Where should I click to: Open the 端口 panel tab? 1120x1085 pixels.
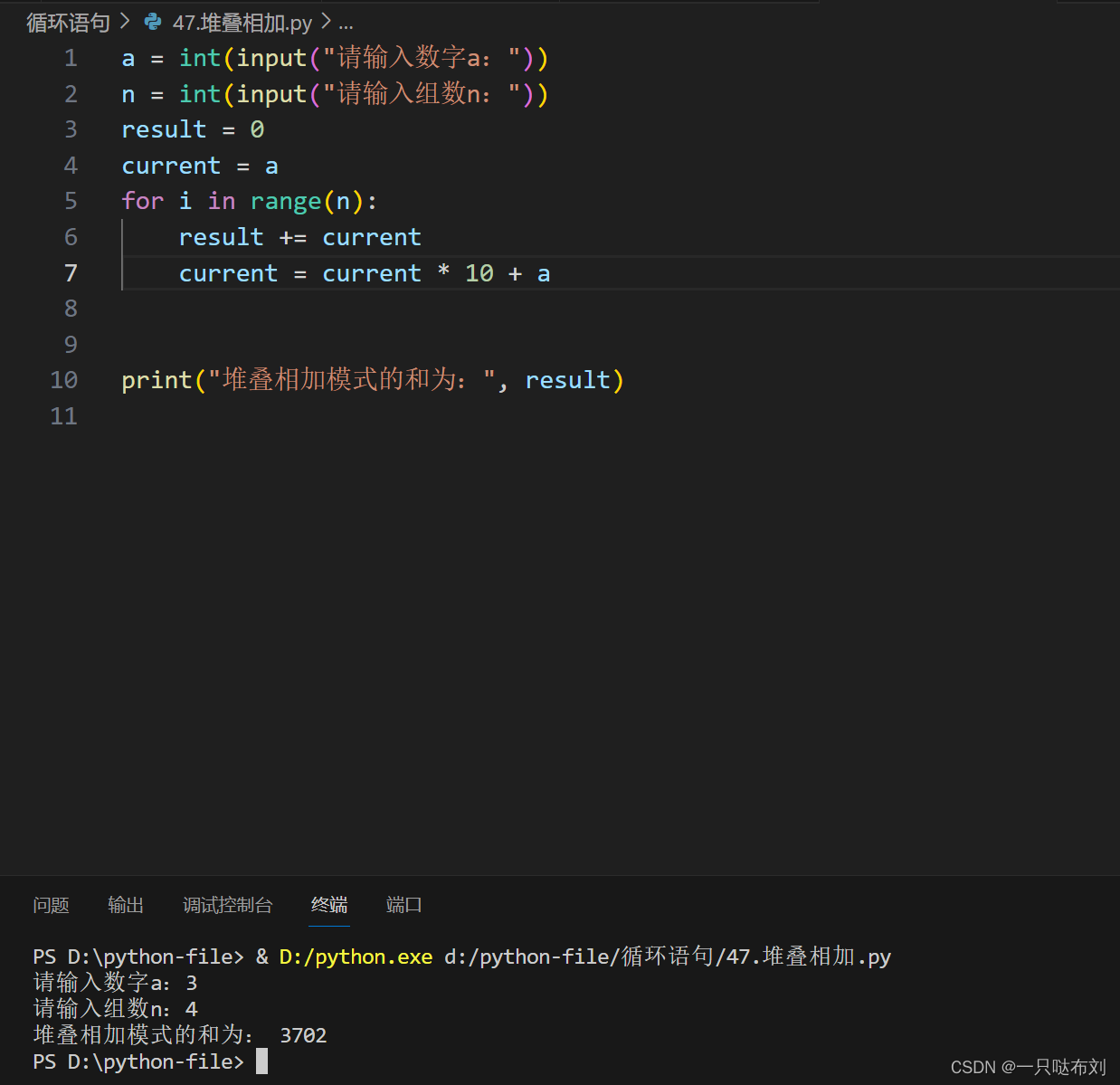click(x=403, y=905)
